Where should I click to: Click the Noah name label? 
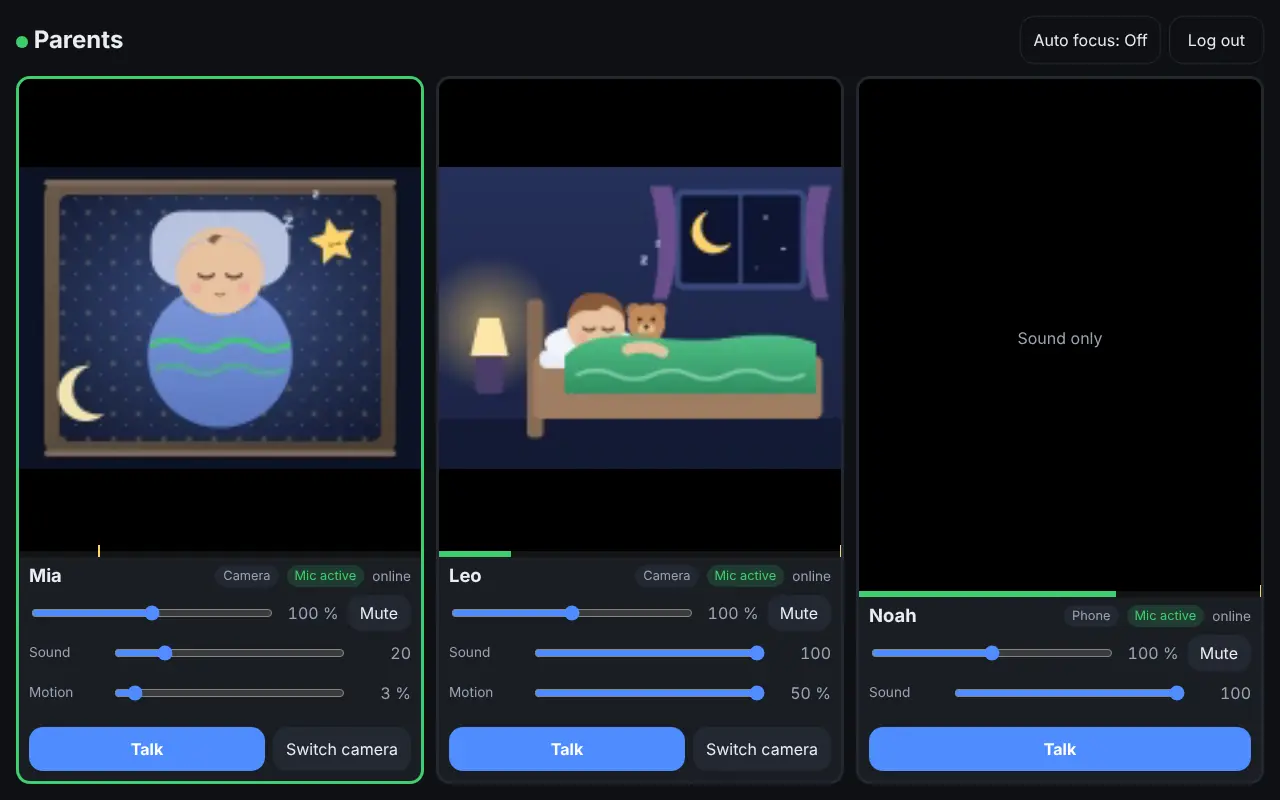(893, 616)
